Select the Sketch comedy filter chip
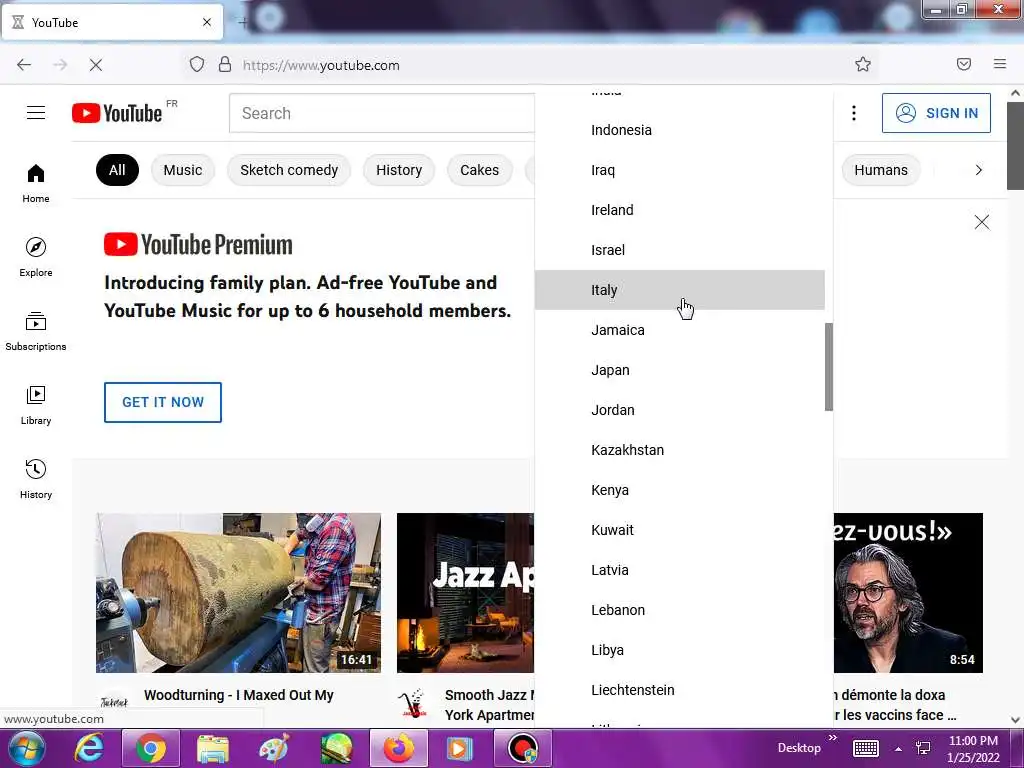 click(289, 170)
